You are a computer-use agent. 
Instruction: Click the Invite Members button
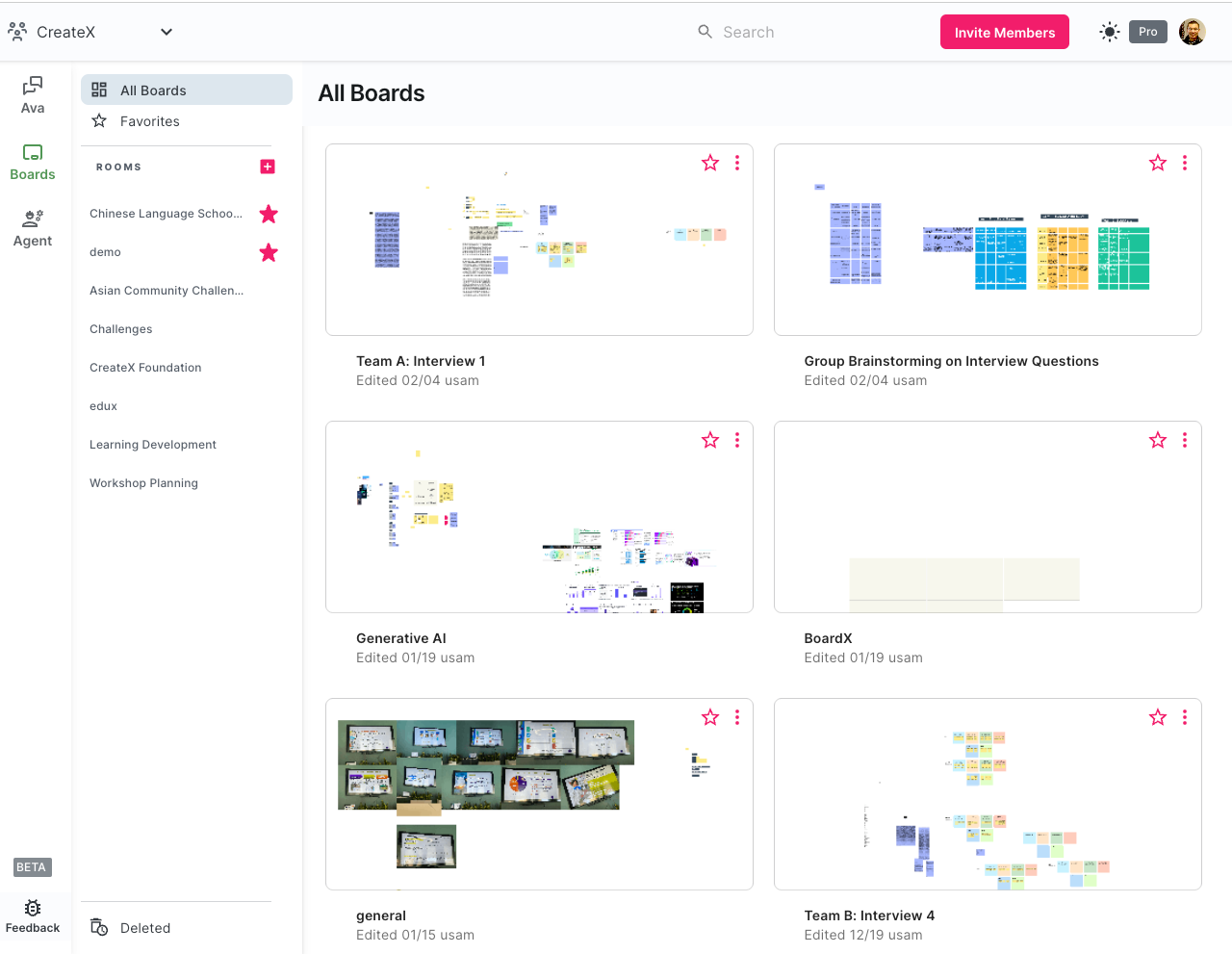[1004, 32]
